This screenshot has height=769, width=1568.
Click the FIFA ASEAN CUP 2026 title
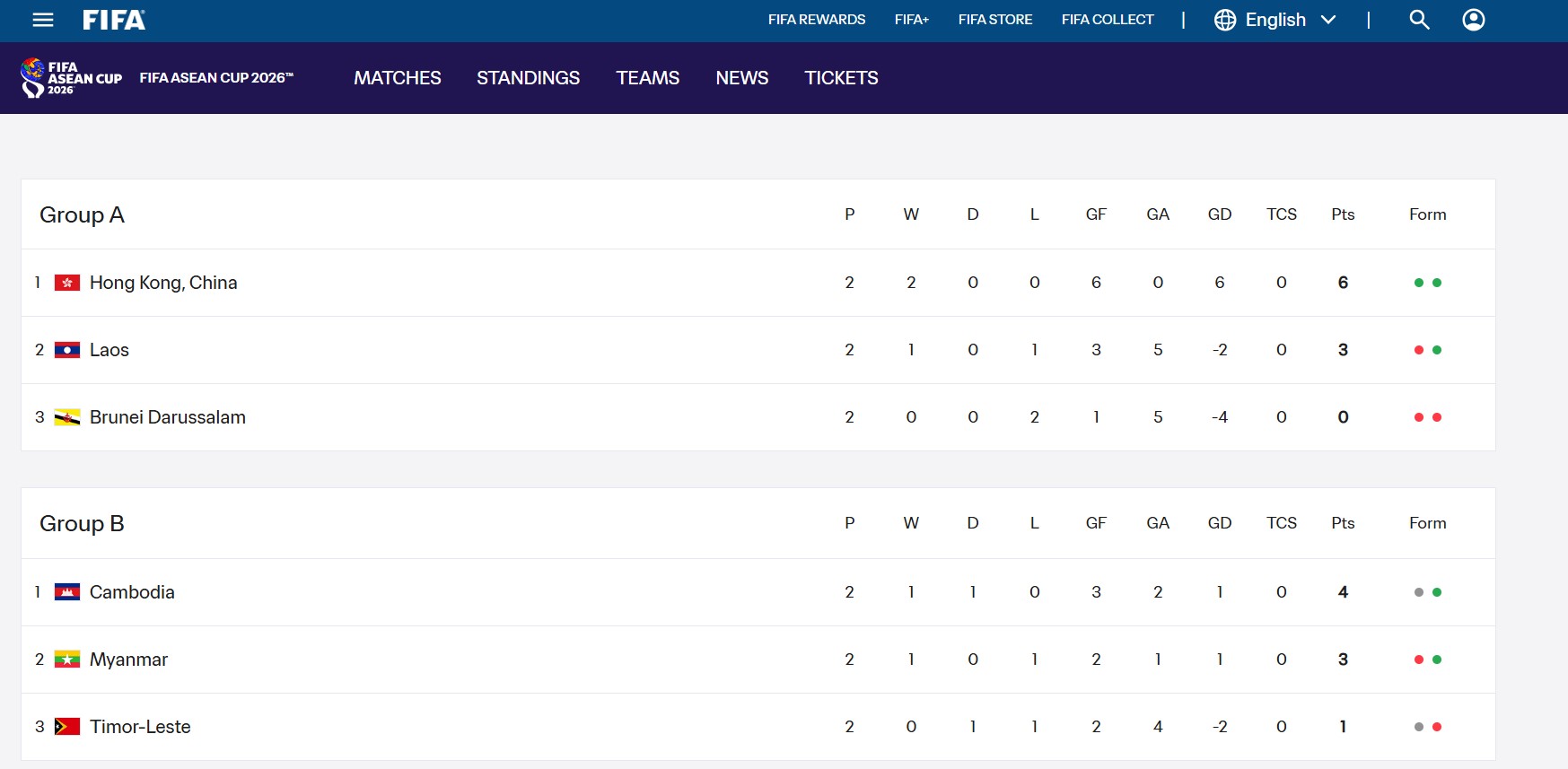[216, 78]
